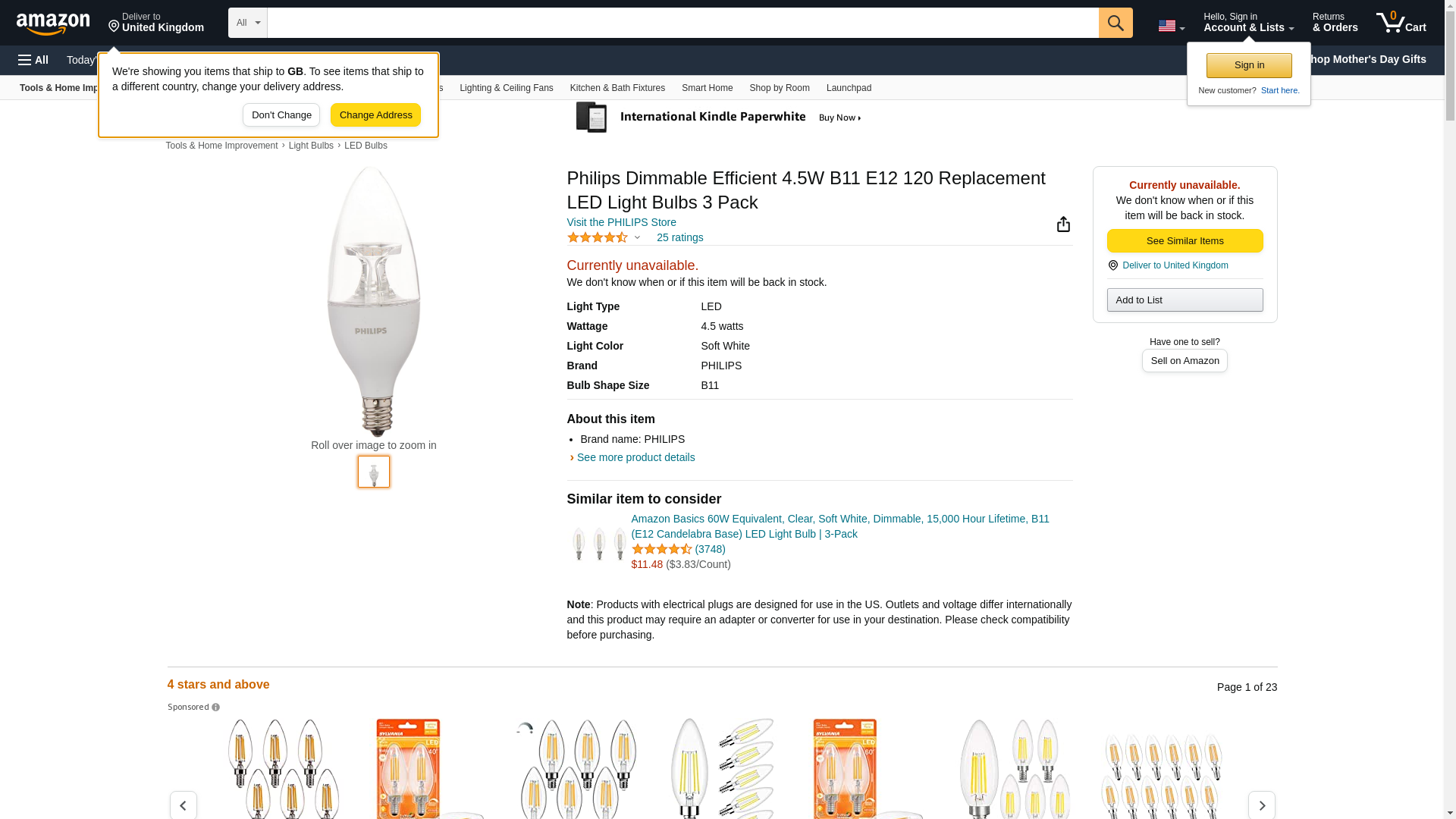Click the Sponsored info icon

(216, 708)
